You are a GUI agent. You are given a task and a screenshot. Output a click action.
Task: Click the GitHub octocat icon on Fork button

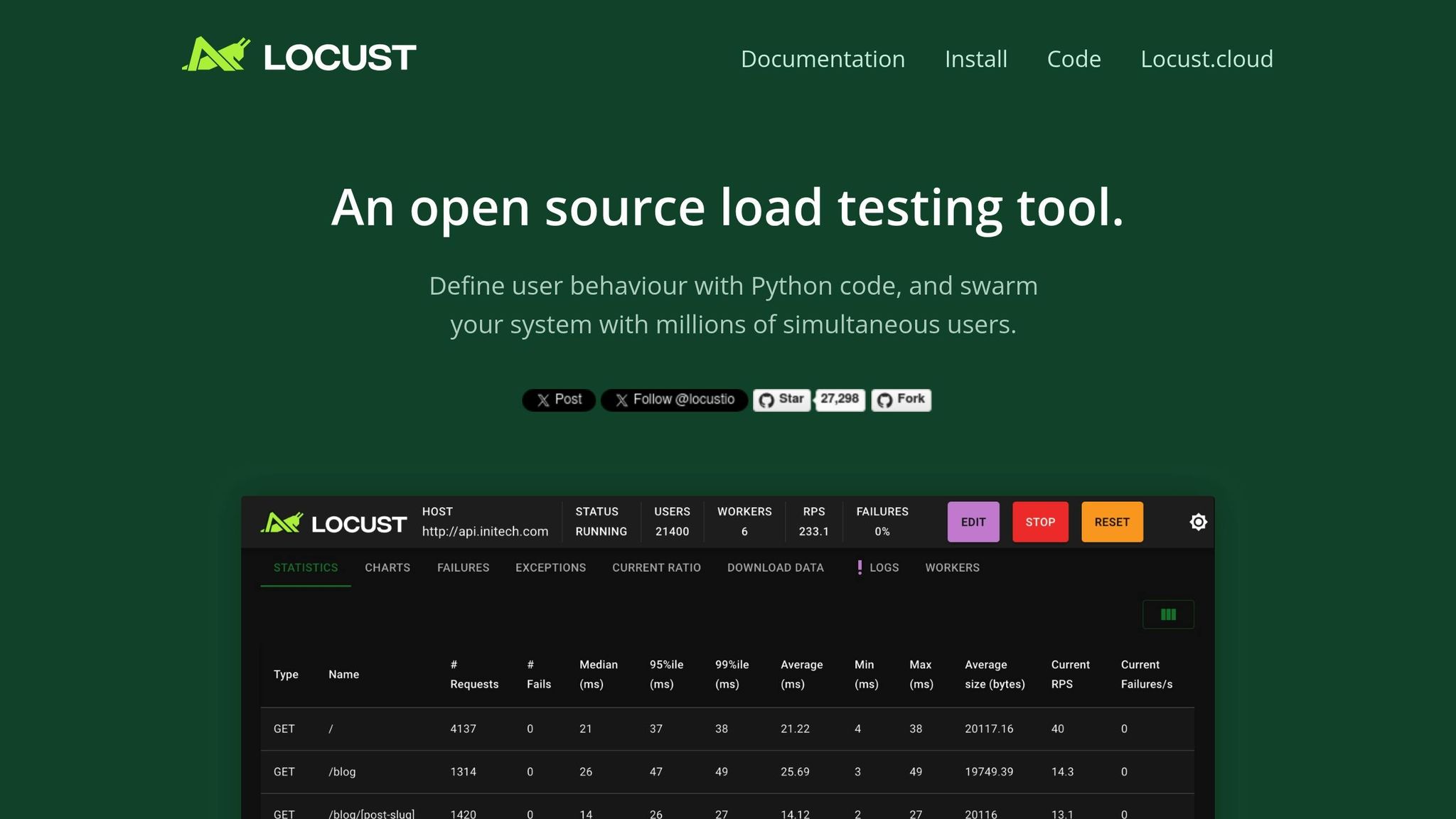(884, 400)
